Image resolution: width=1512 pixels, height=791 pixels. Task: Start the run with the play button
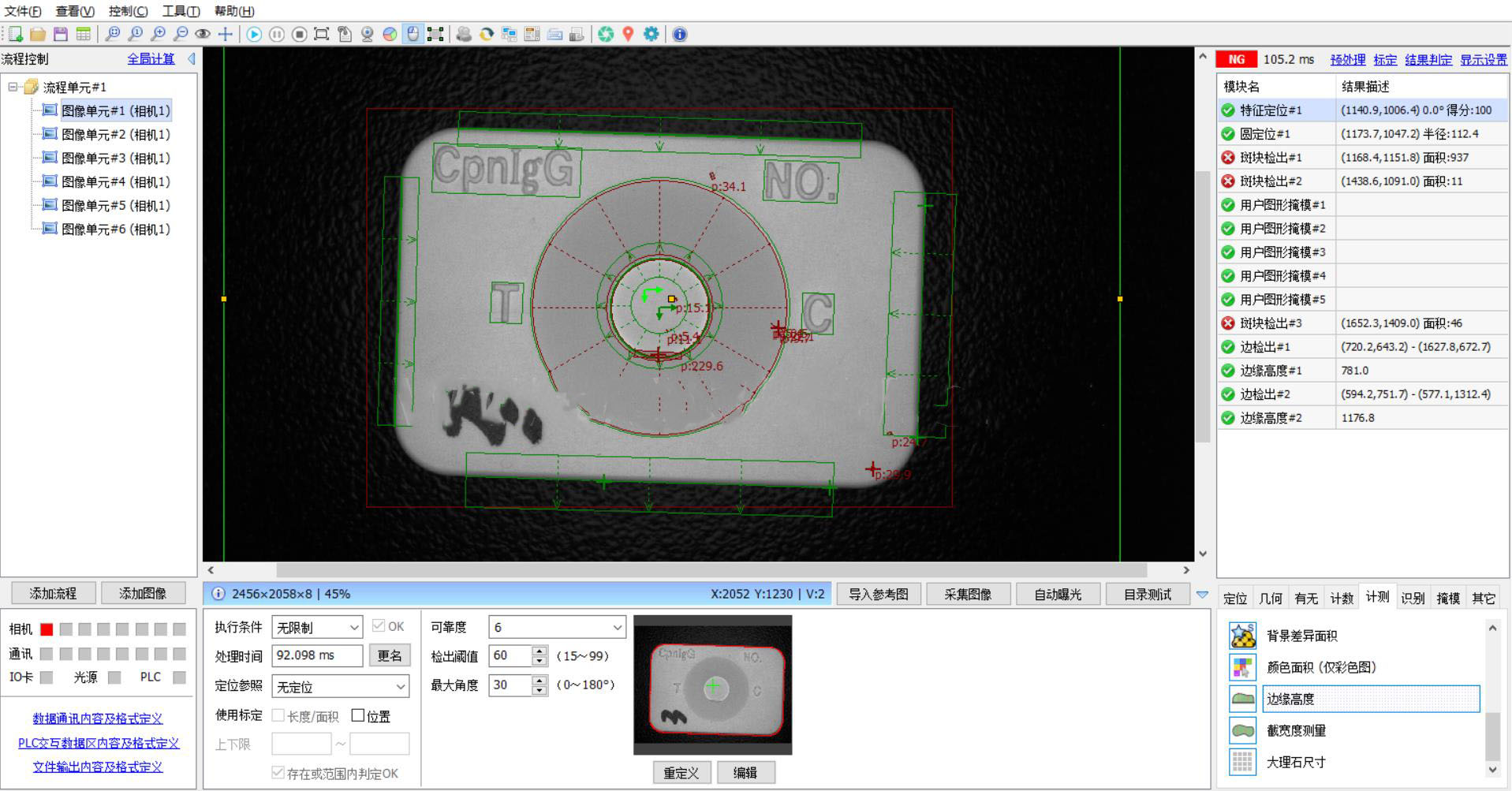pyautogui.click(x=254, y=34)
